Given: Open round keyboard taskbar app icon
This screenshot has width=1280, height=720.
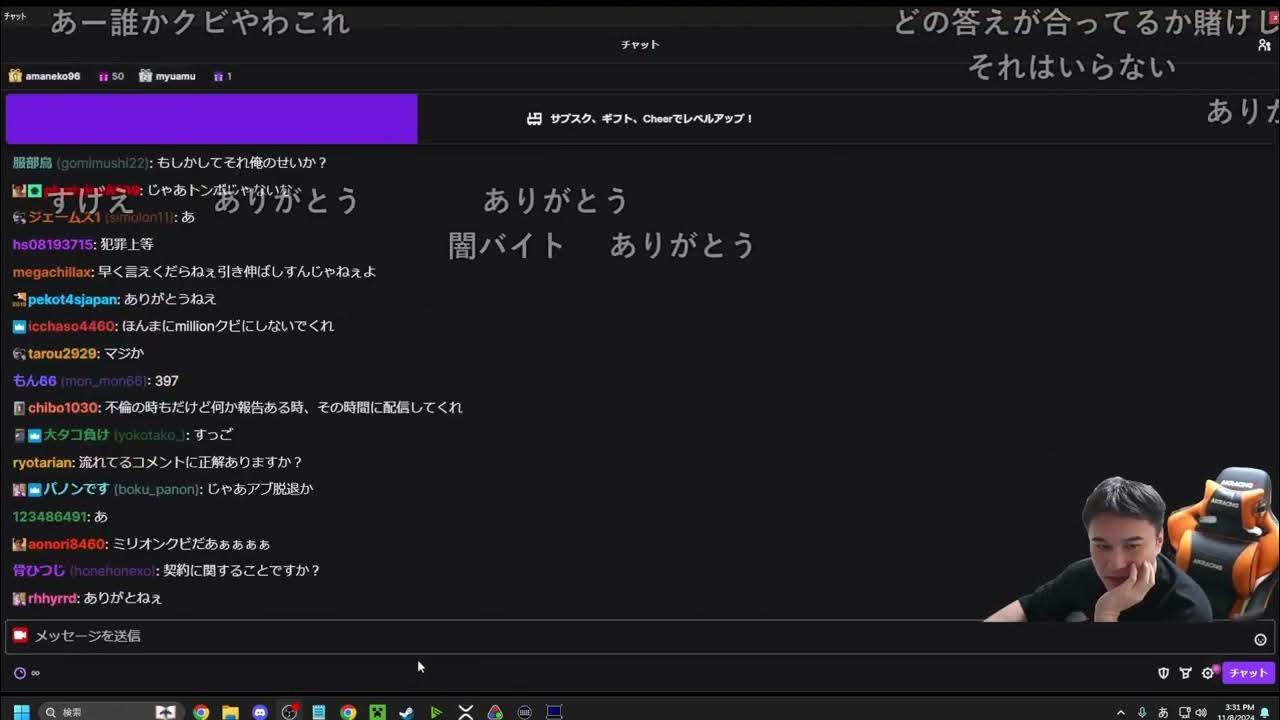Looking at the screenshot, I should (524, 712).
